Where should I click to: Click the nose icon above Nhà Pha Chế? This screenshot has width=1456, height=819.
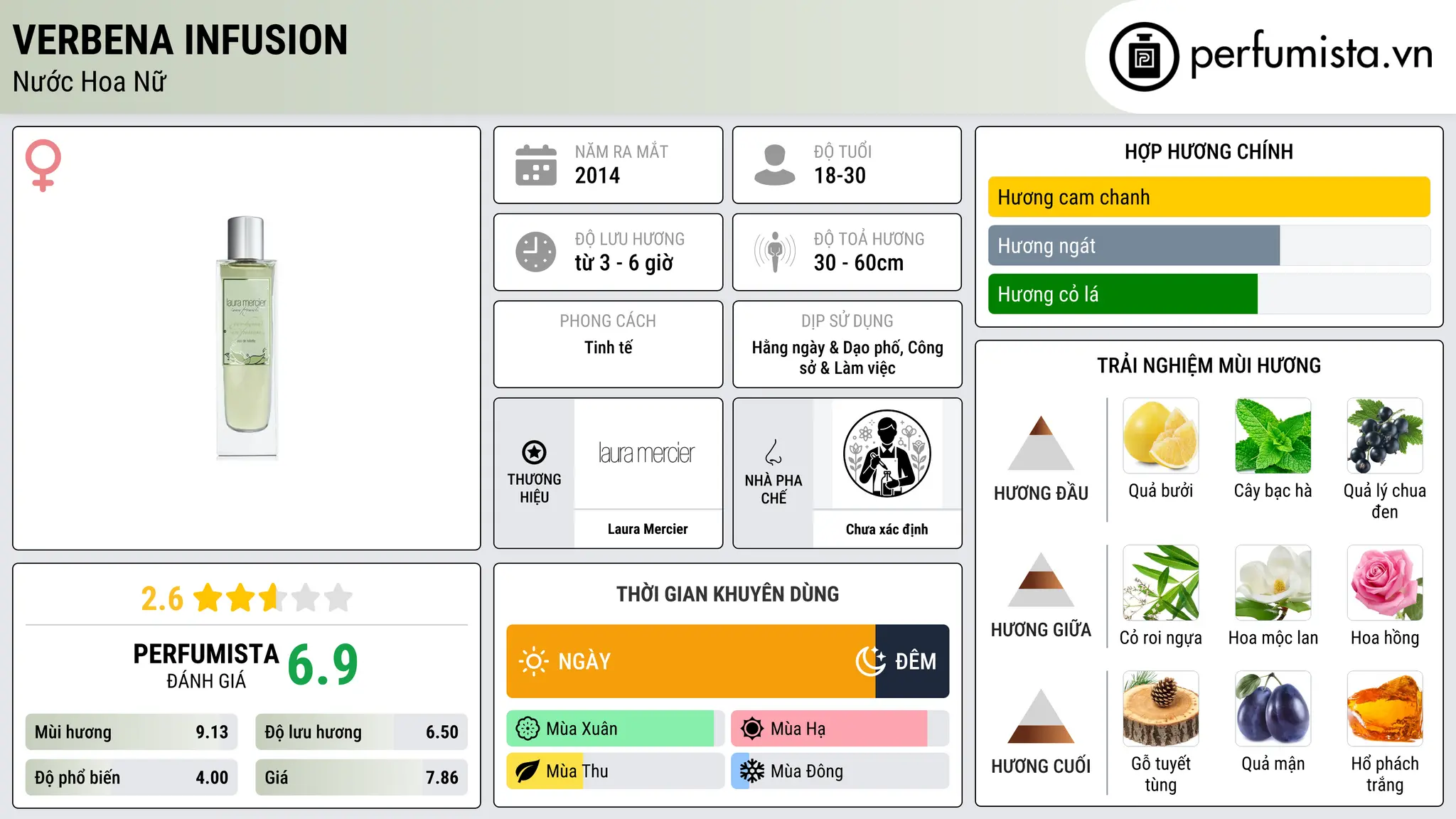pos(773,452)
